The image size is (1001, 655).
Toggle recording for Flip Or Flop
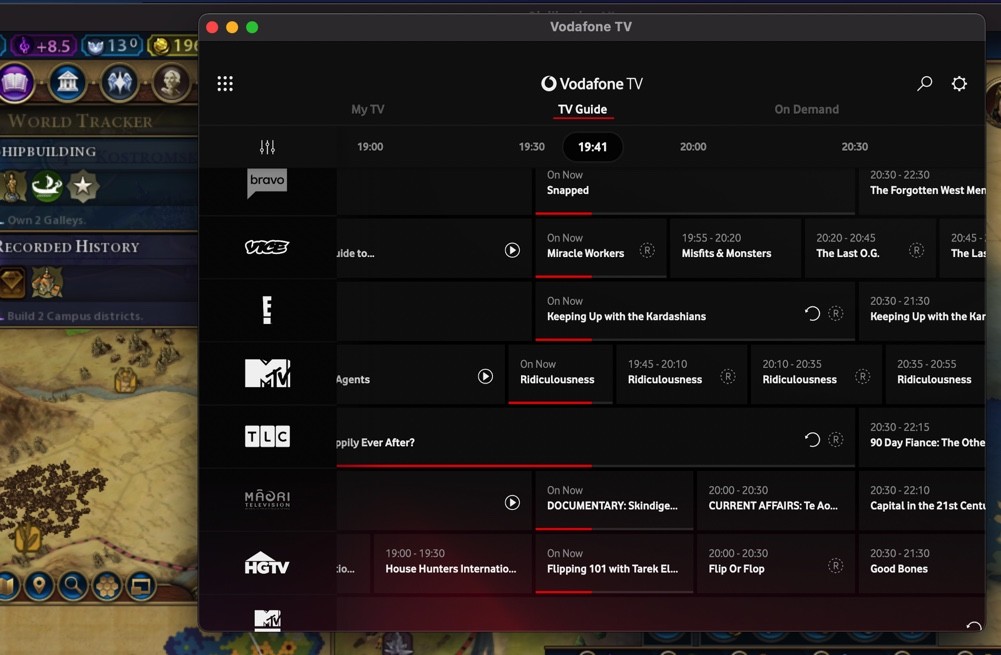836,566
